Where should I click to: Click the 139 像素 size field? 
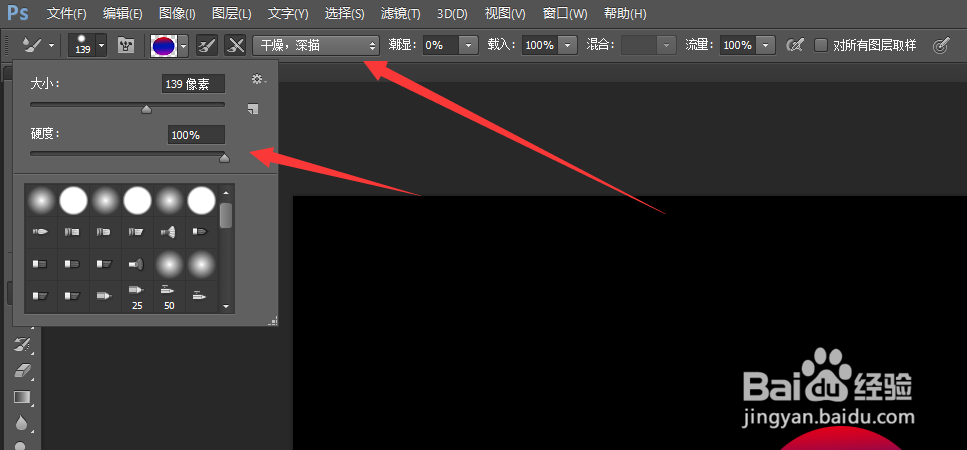(x=193, y=84)
